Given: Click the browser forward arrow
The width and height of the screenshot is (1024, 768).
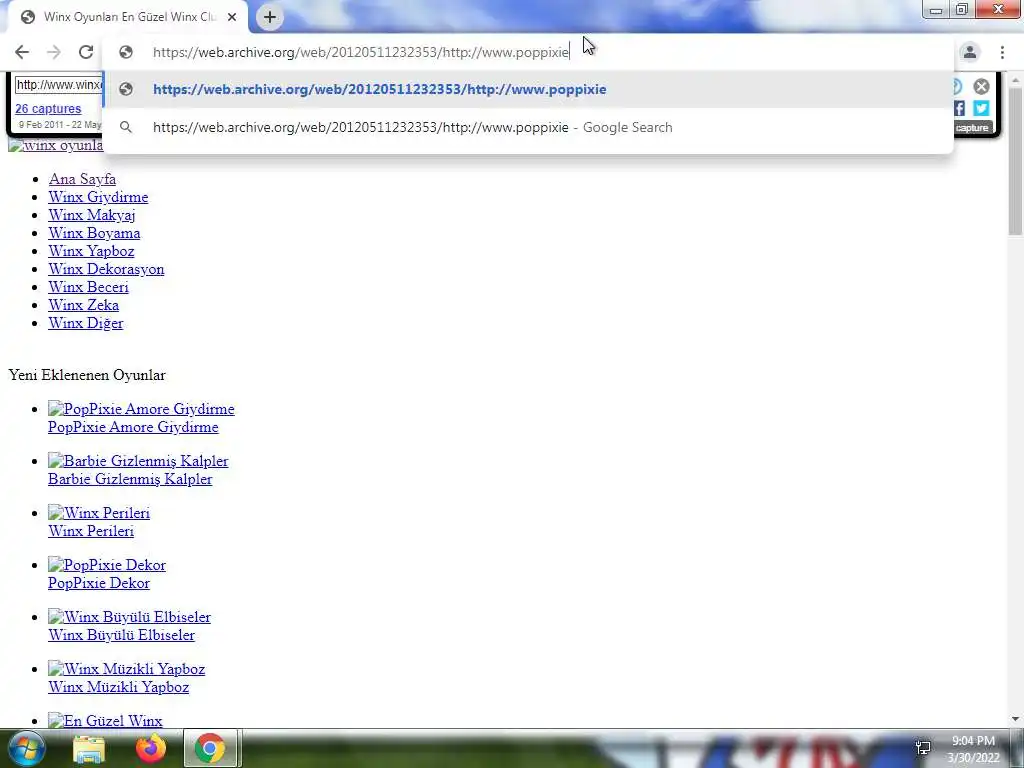Looking at the screenshot, I should click(x=54, y=52).
